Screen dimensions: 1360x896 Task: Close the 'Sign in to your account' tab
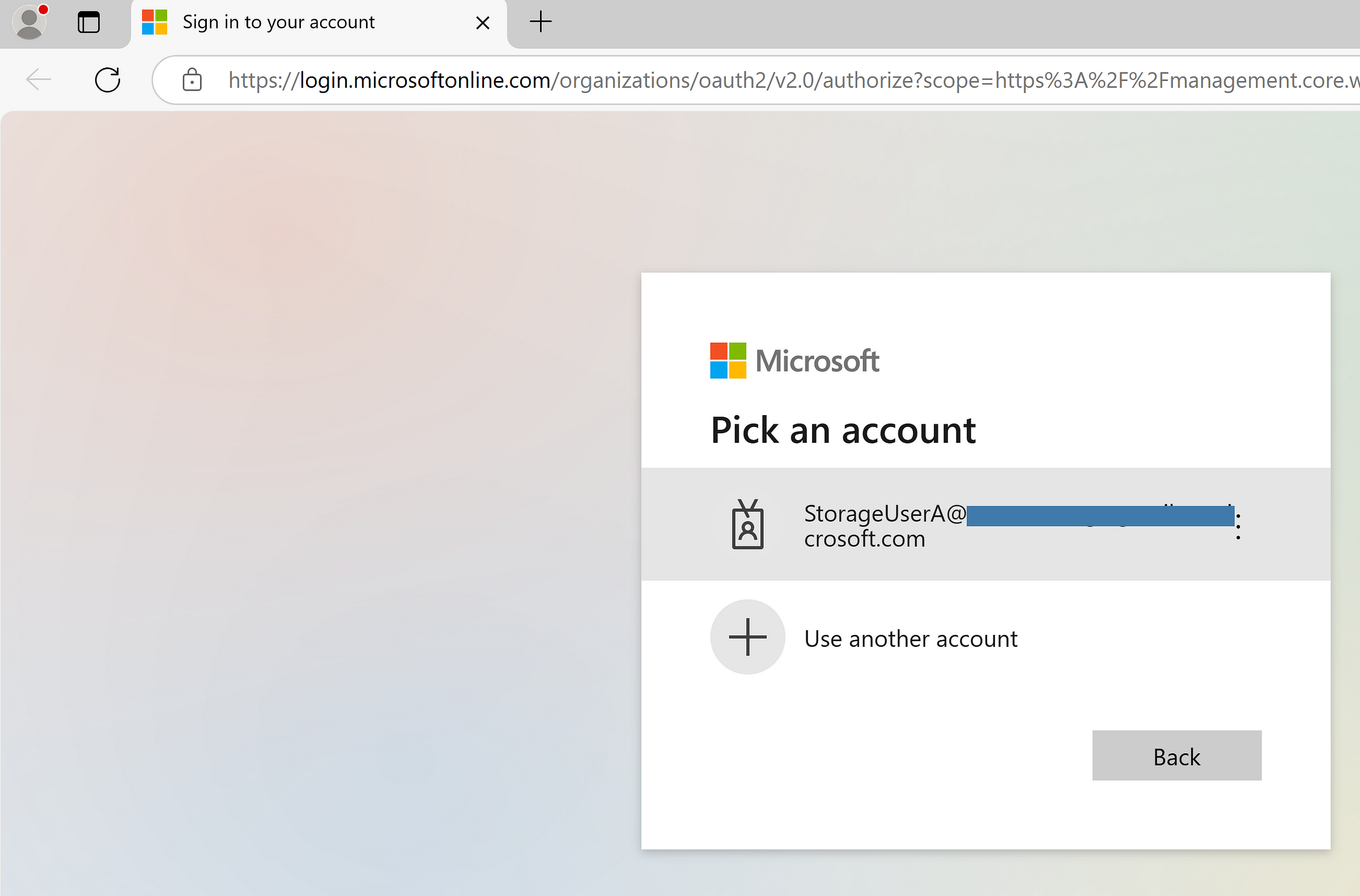point(482,23)
